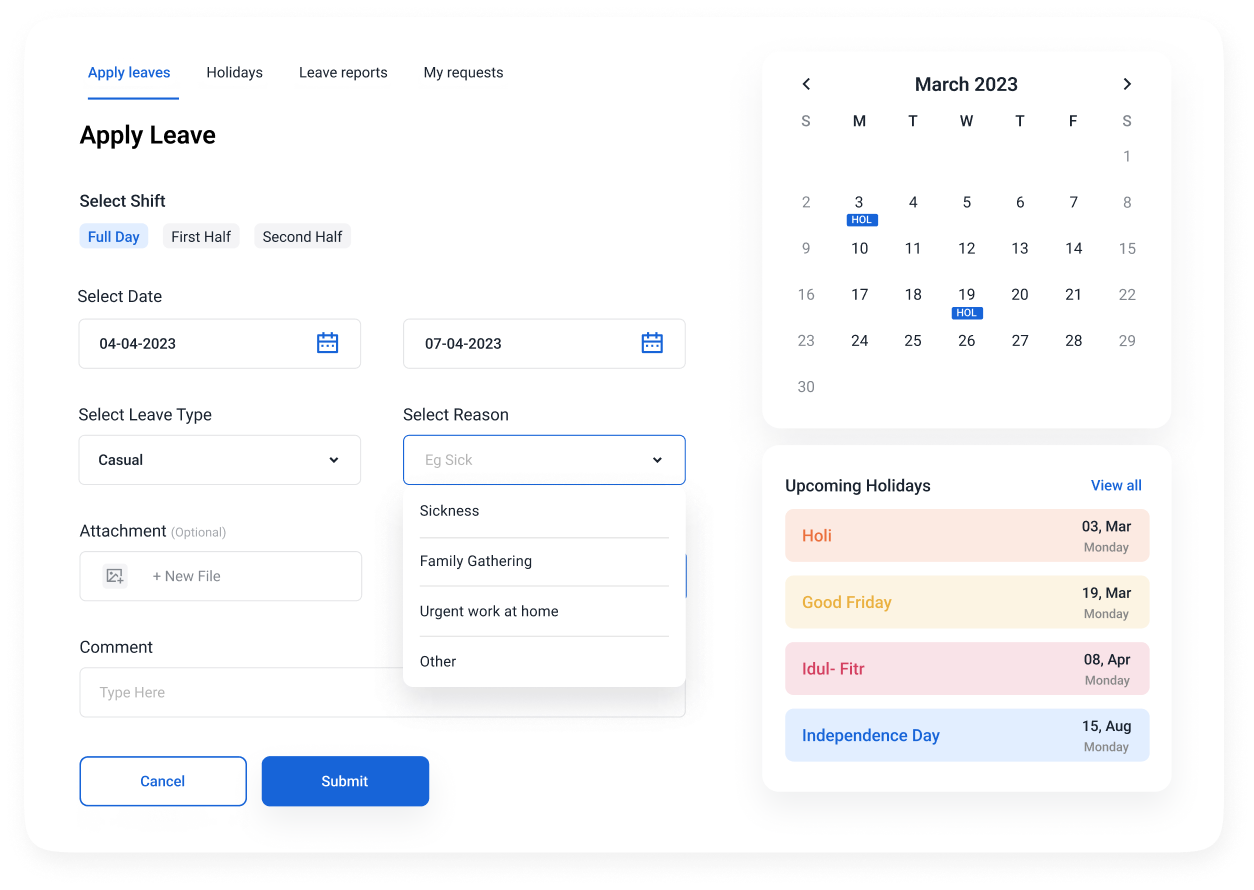Viewport: 1254px width, 890px height.
Task: Go to previous month in calendar
Action: 806,84
